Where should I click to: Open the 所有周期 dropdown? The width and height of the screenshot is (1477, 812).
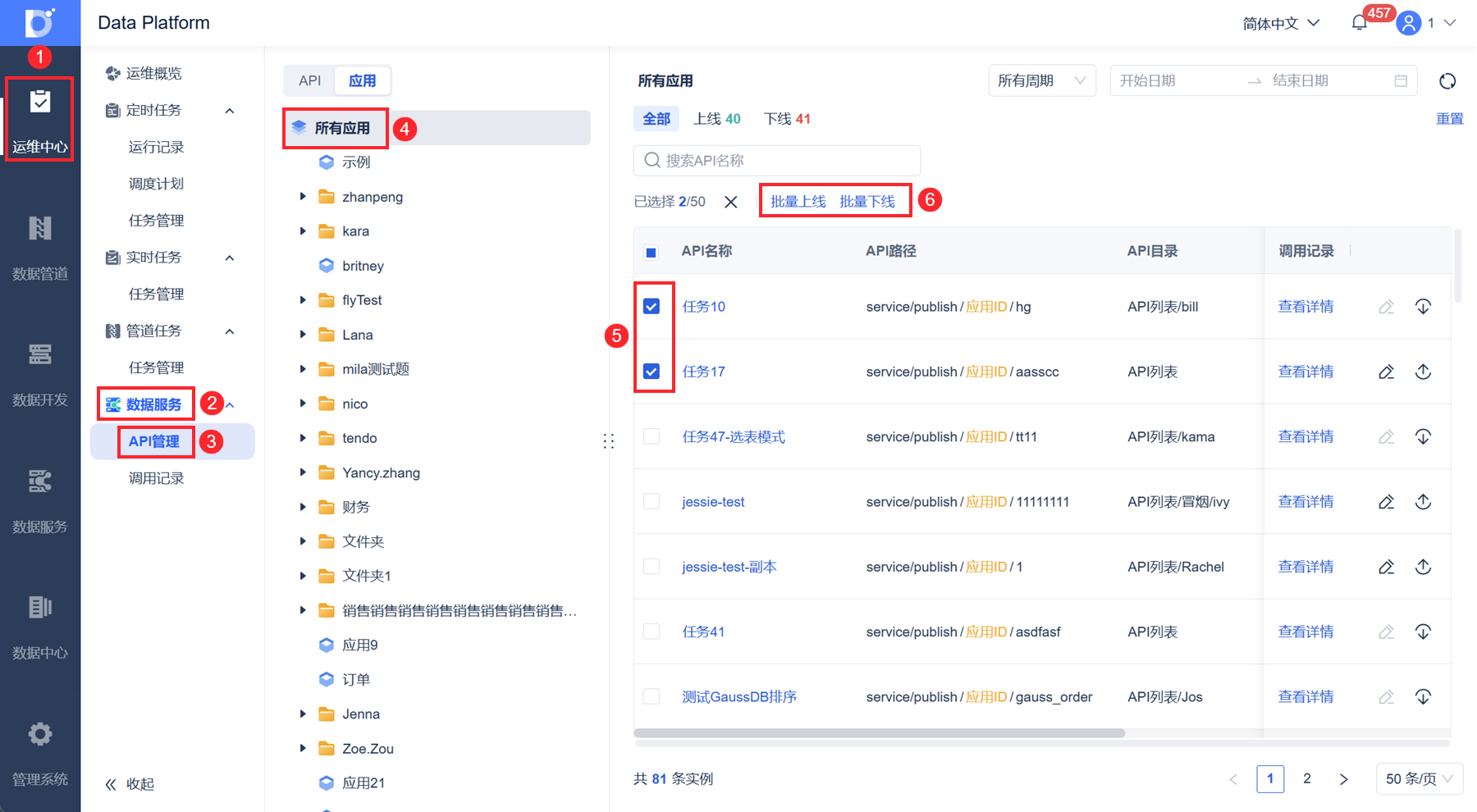click(x=1042, y=80)
